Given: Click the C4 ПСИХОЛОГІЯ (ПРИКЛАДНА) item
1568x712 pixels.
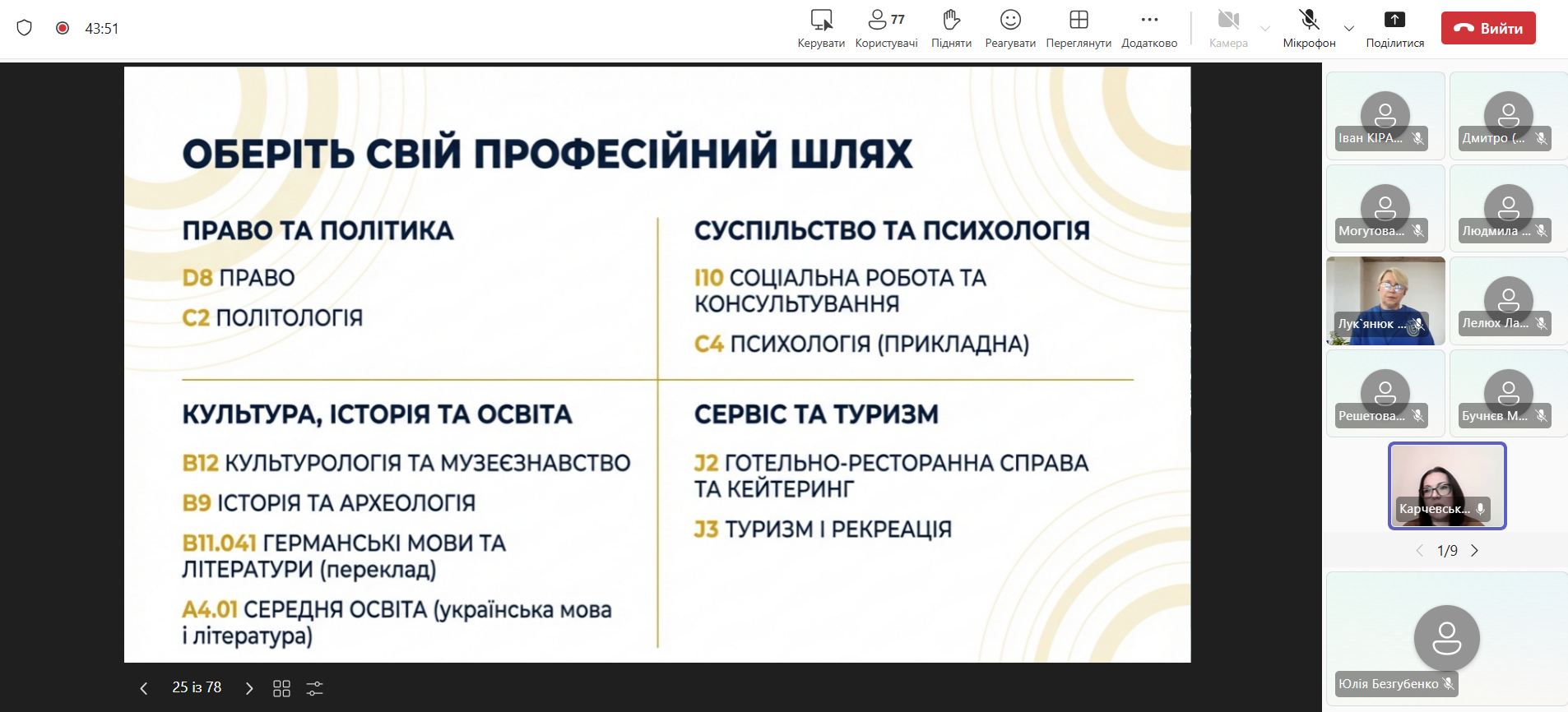Looking at the screenshot, I should 861,344.
